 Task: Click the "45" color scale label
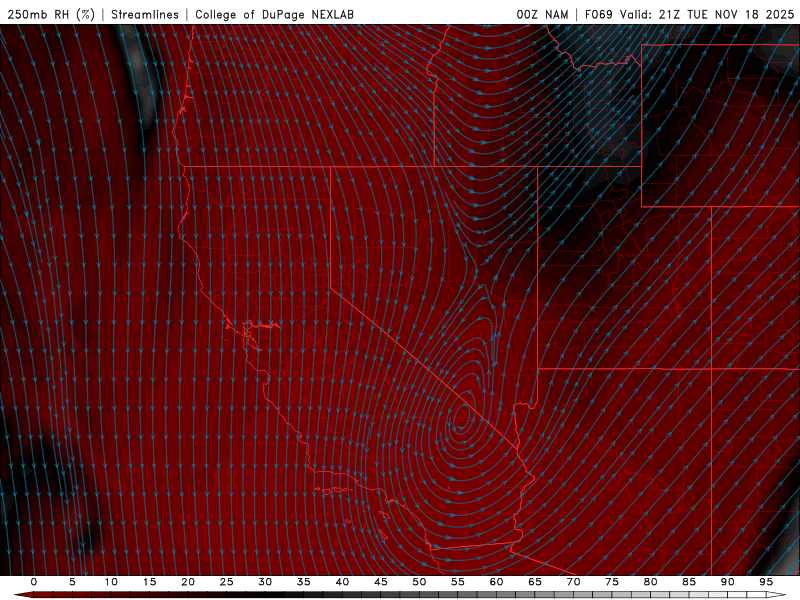(381, 582)
